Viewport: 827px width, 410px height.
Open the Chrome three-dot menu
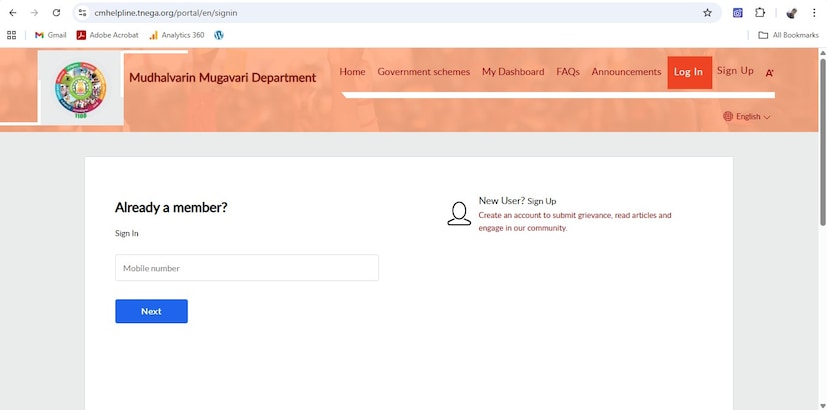pyautogui.click(x=814, y=13)
